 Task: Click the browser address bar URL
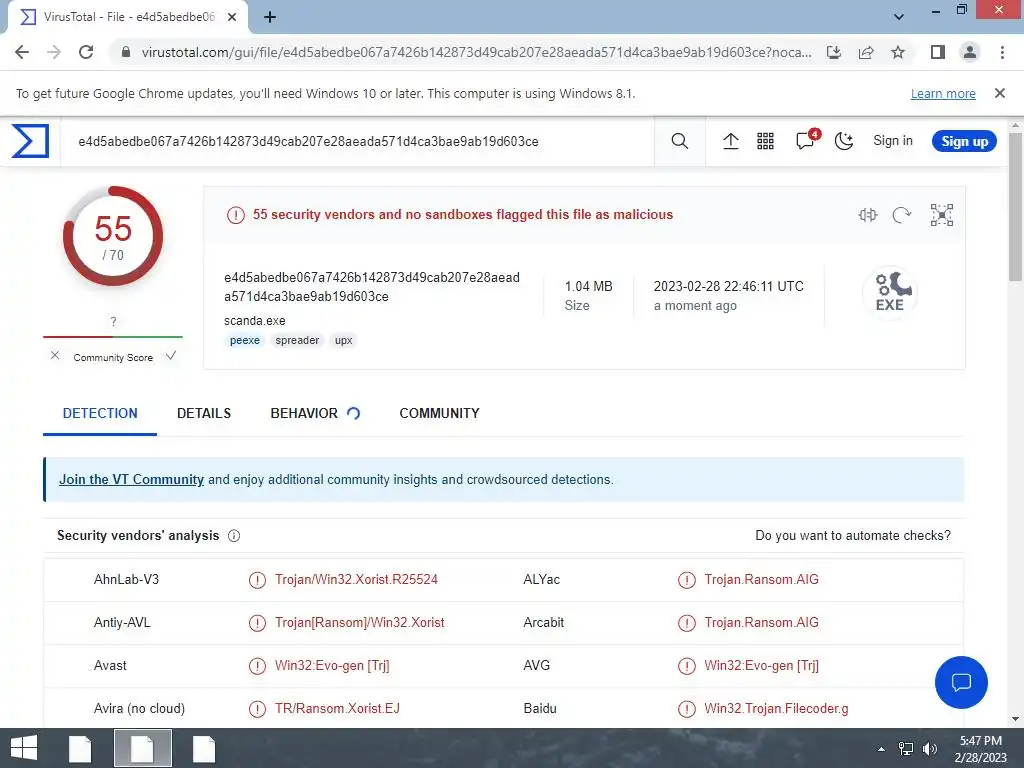pyautogui.click(x=475, y=52)
